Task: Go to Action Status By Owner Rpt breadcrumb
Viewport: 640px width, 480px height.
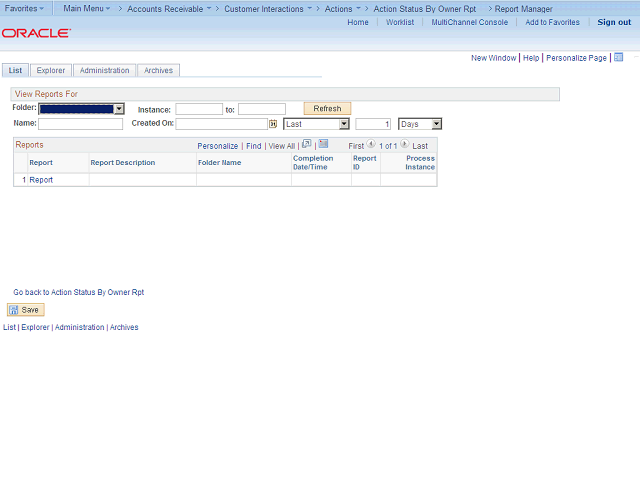Action: point(424,9)
